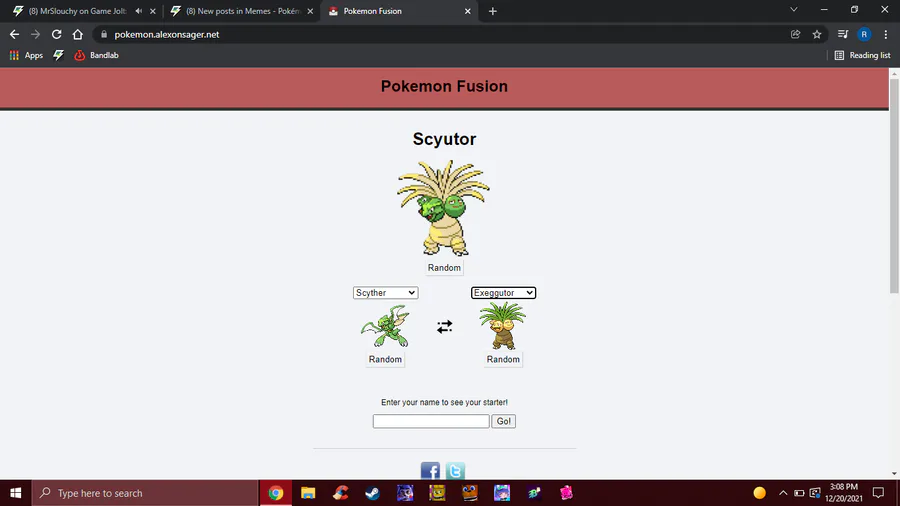Click the Go! button

tap(503, 421)
